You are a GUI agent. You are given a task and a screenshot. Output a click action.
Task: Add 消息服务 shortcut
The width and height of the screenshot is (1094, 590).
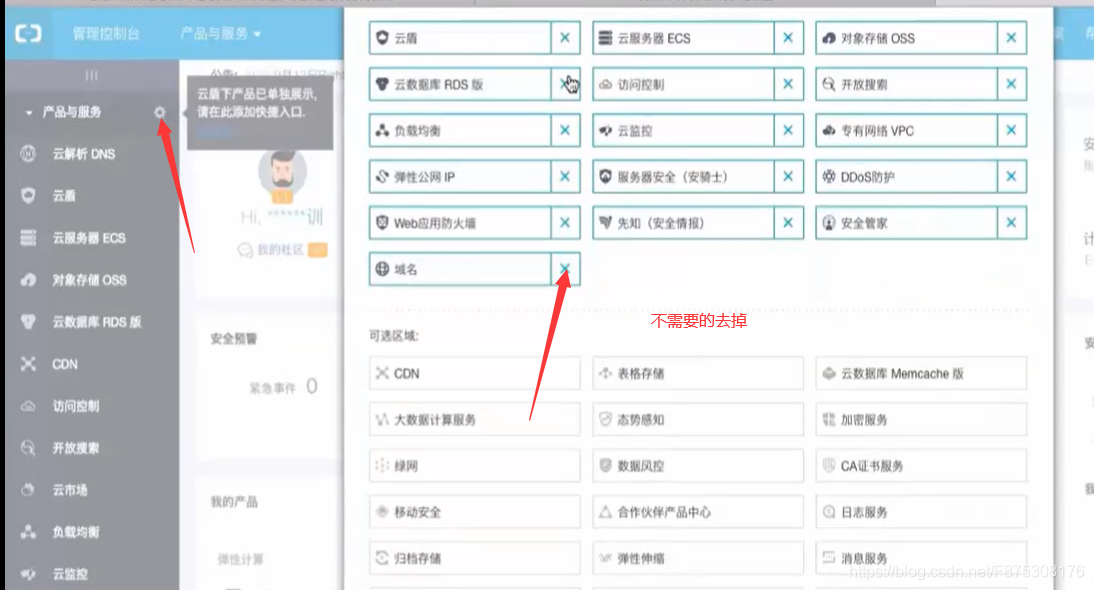pos(921,558)
